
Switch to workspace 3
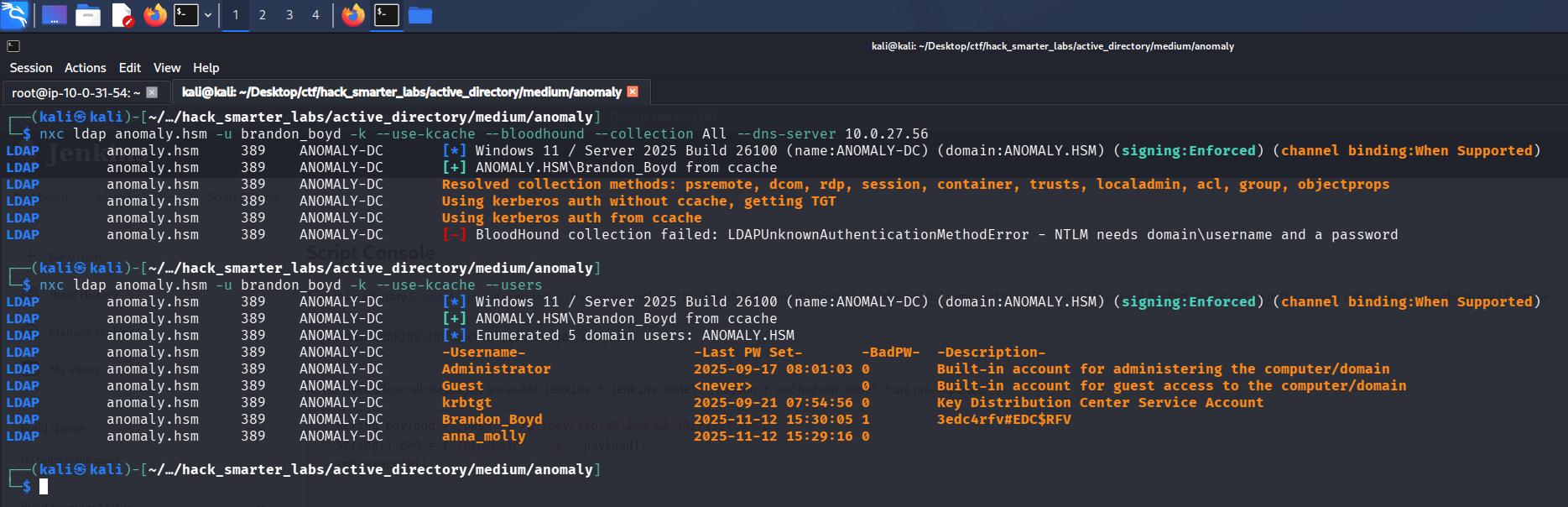289,15
